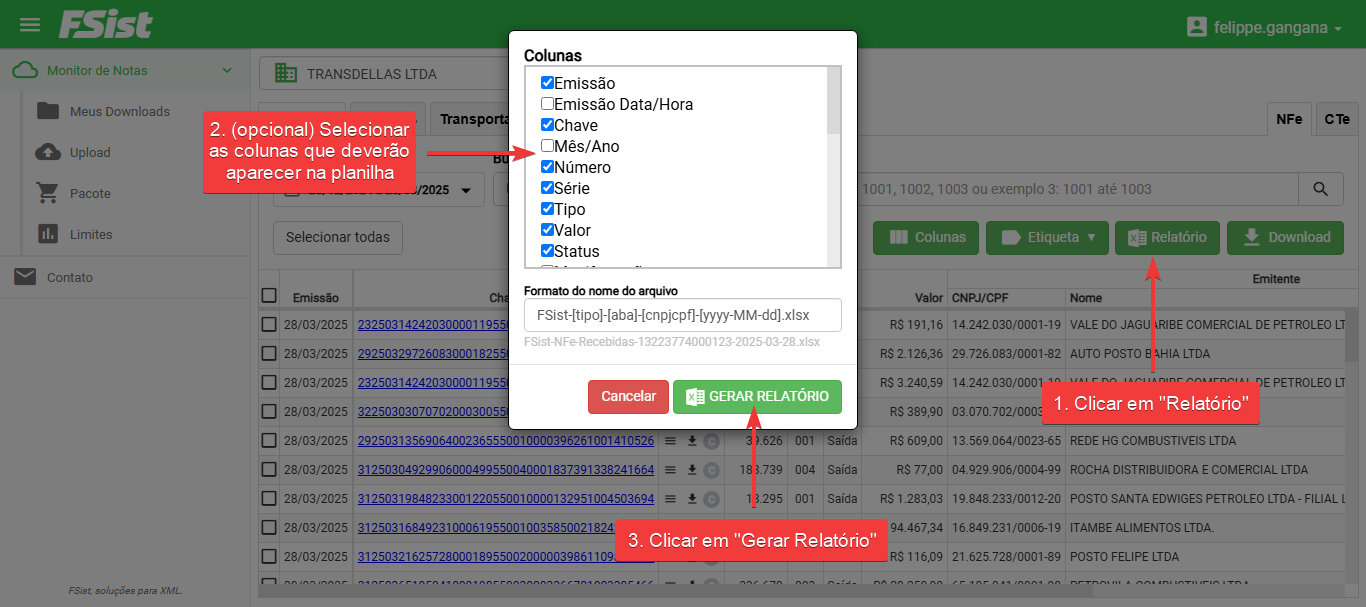Open row menu for Rede HG Combustiveis
Screen dimensions: 1366x607
671,441
